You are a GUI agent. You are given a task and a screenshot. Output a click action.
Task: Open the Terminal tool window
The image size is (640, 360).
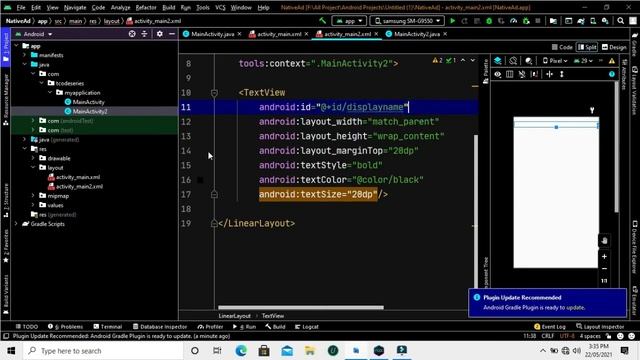(x=108, y=327)
